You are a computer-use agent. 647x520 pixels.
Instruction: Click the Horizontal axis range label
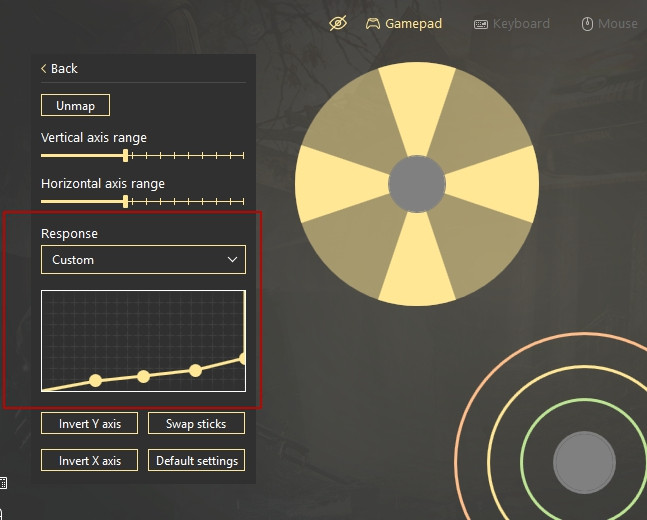pyautogui.click(x=103, y=183)
